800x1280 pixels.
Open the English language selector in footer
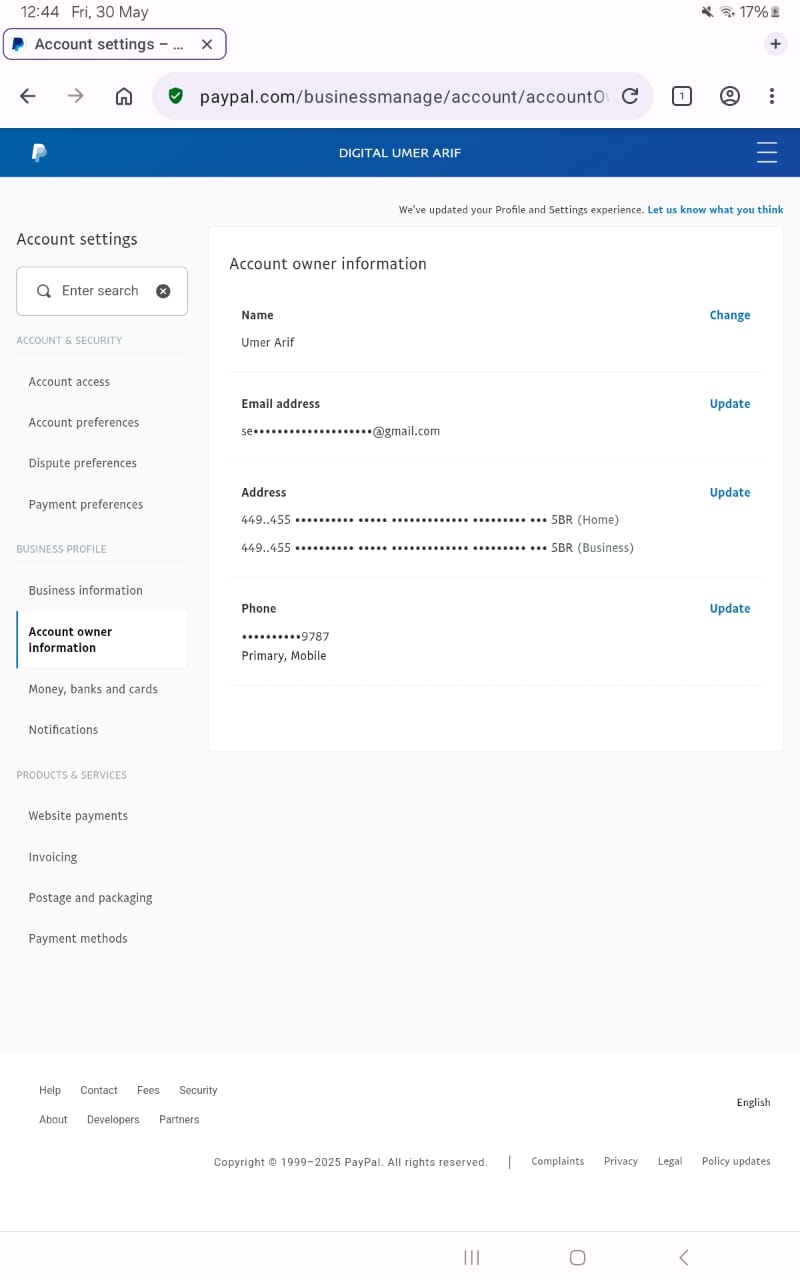click(753, 1102)
